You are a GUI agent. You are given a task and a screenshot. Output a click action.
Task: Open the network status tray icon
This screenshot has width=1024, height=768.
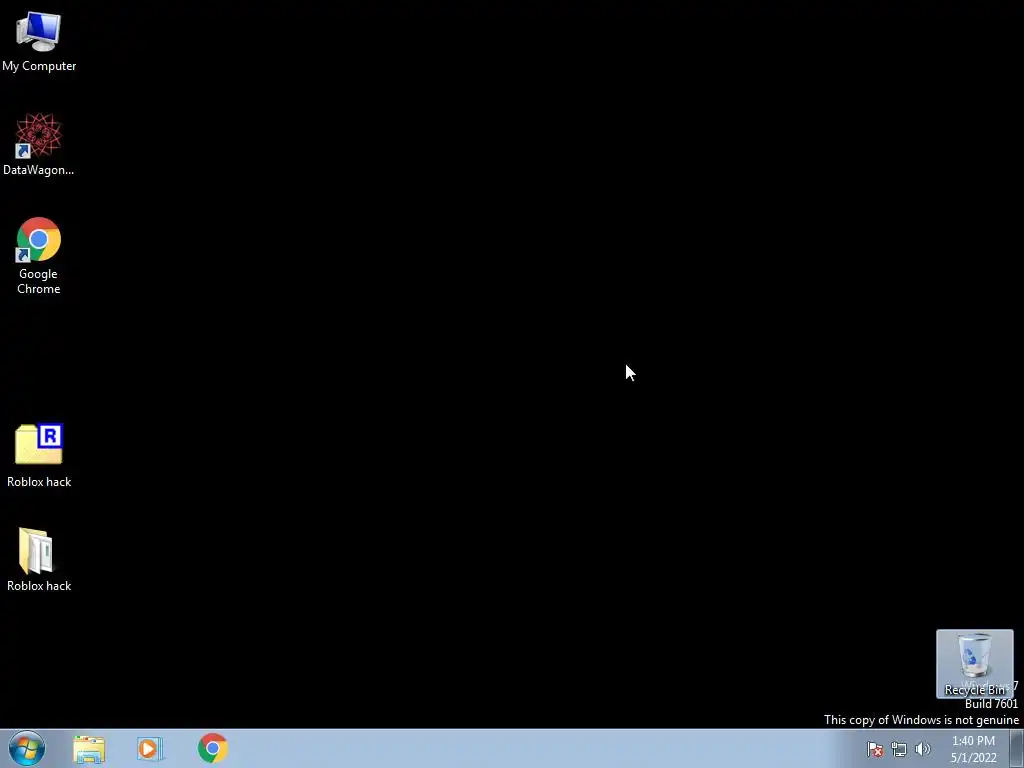[899, 749]
